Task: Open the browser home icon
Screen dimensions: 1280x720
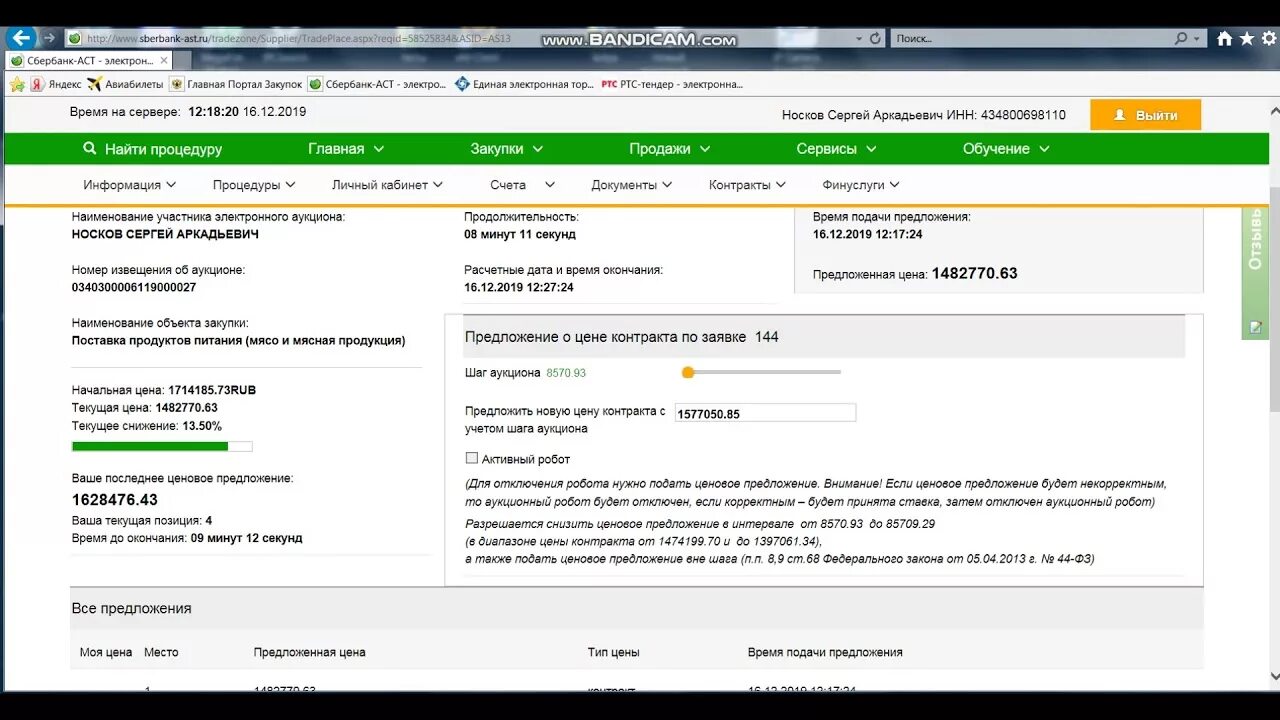Action: [x=1225, y=39]
